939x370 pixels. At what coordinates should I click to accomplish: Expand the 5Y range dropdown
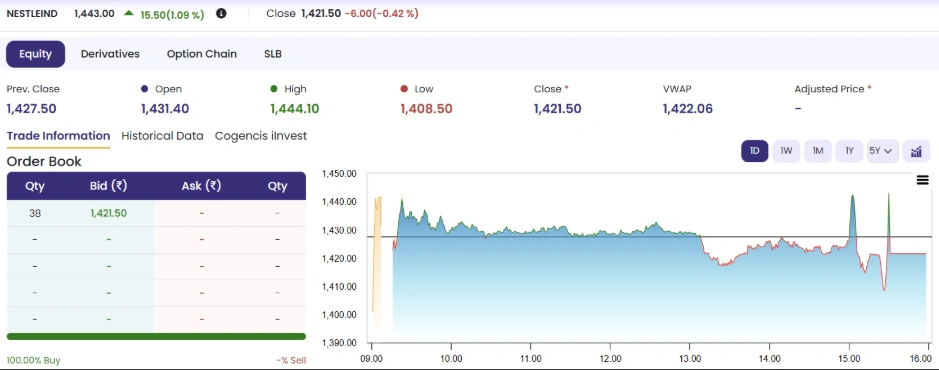pos(883,151)
